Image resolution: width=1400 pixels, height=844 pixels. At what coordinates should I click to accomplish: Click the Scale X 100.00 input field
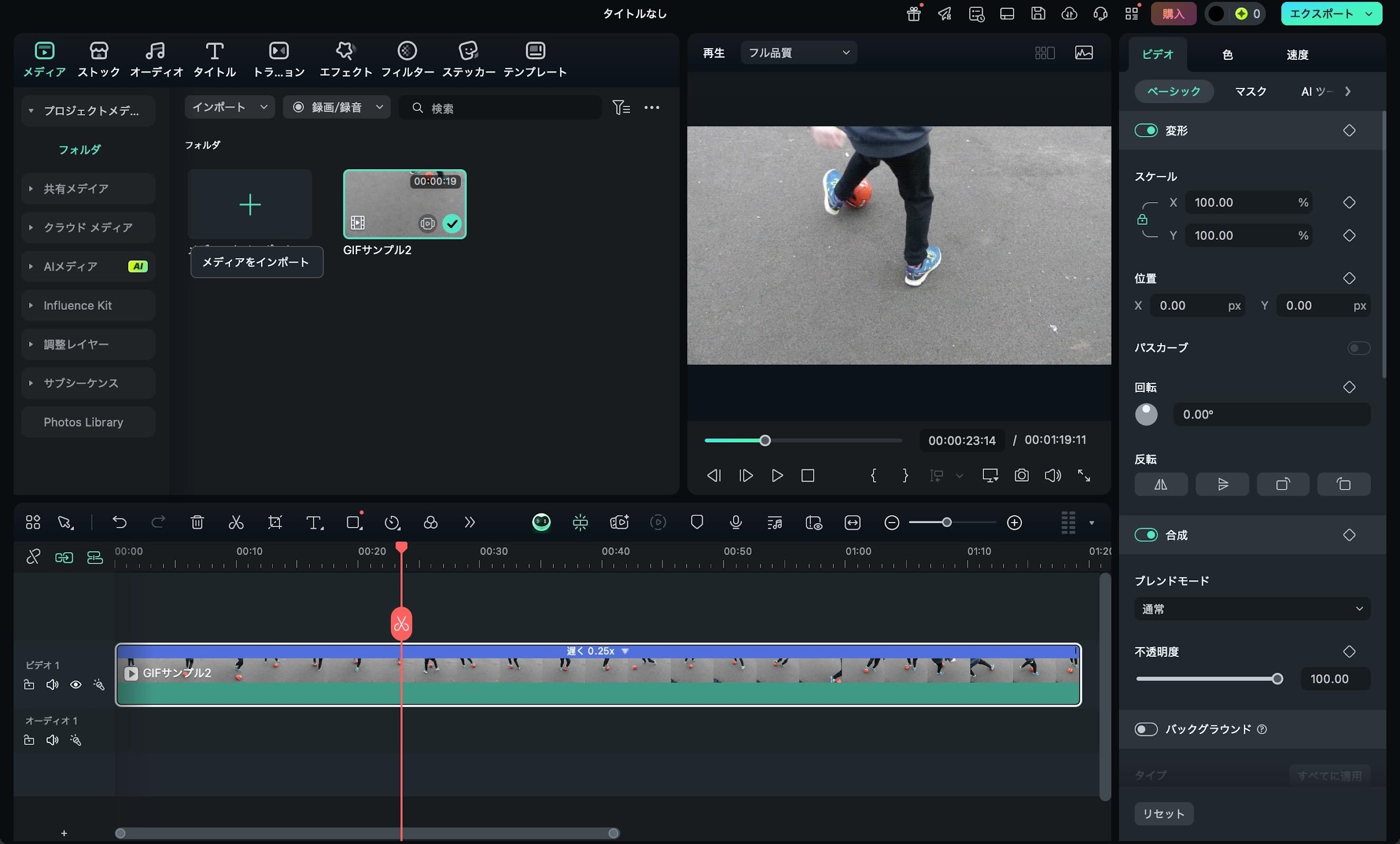[1248, 202]
